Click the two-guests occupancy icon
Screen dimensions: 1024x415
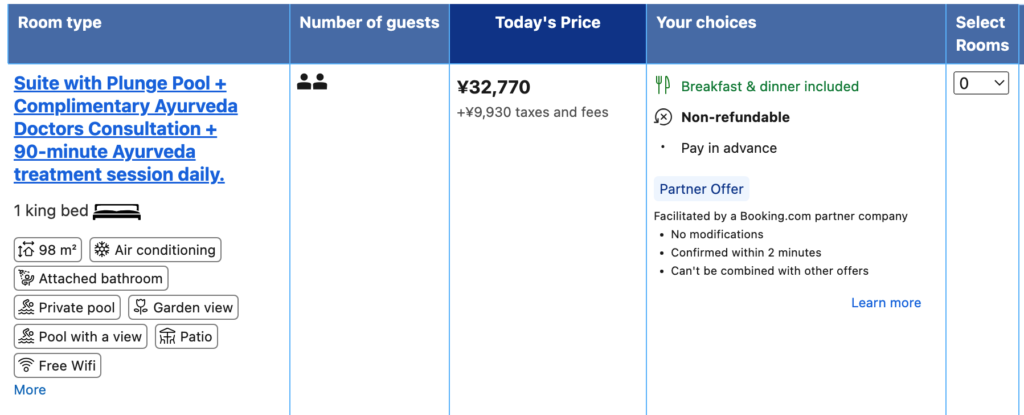(x=312, y=83)
